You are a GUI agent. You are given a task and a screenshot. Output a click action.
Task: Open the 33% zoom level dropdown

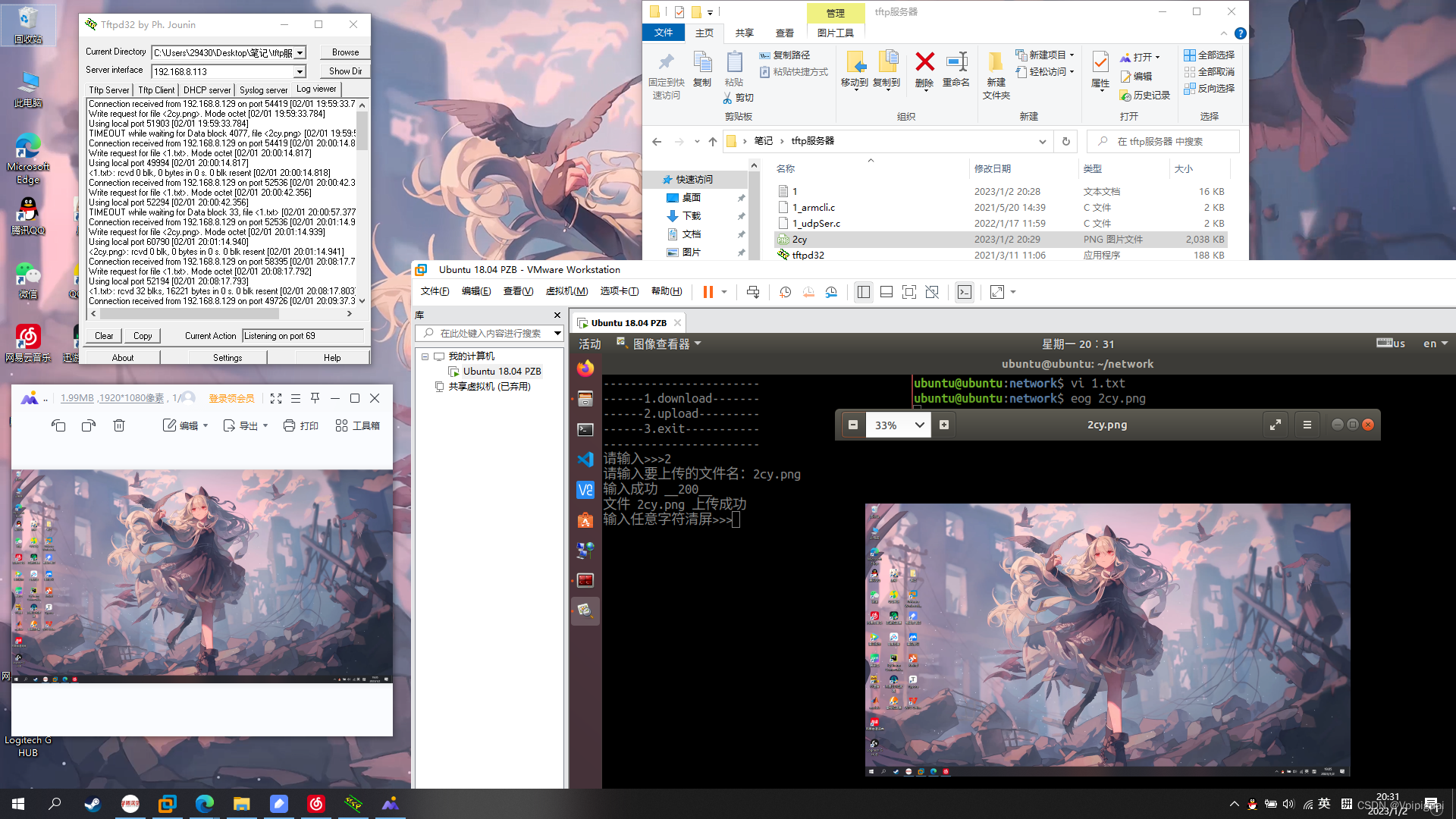click(919, 425)
